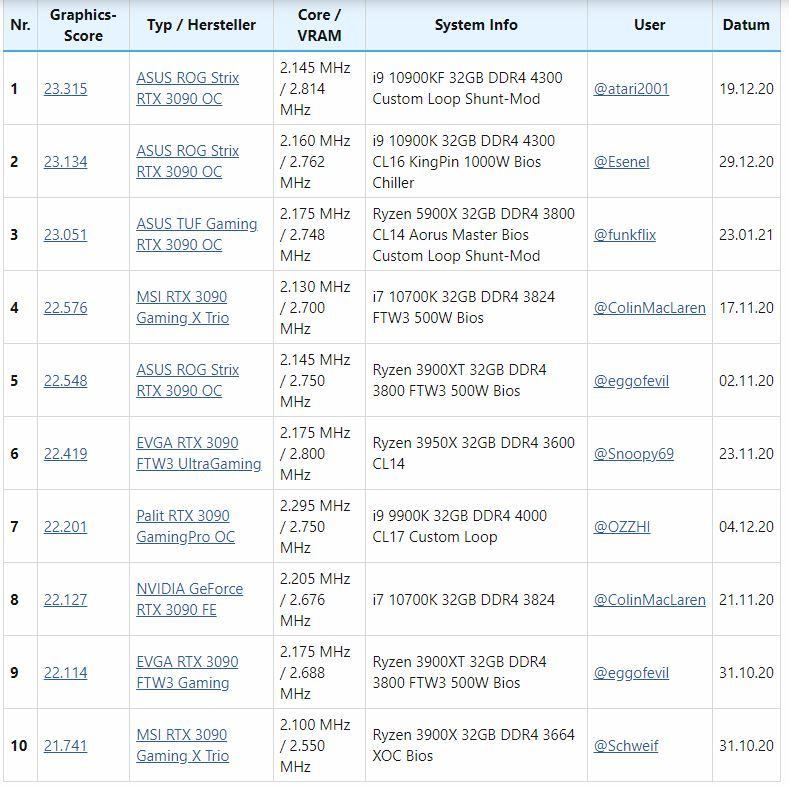Open EVGA RTX 3090 FTW3 UltraGaming link
Viewport: 789px width, 786px height.
pyautogui.click(x=199, y=453)
